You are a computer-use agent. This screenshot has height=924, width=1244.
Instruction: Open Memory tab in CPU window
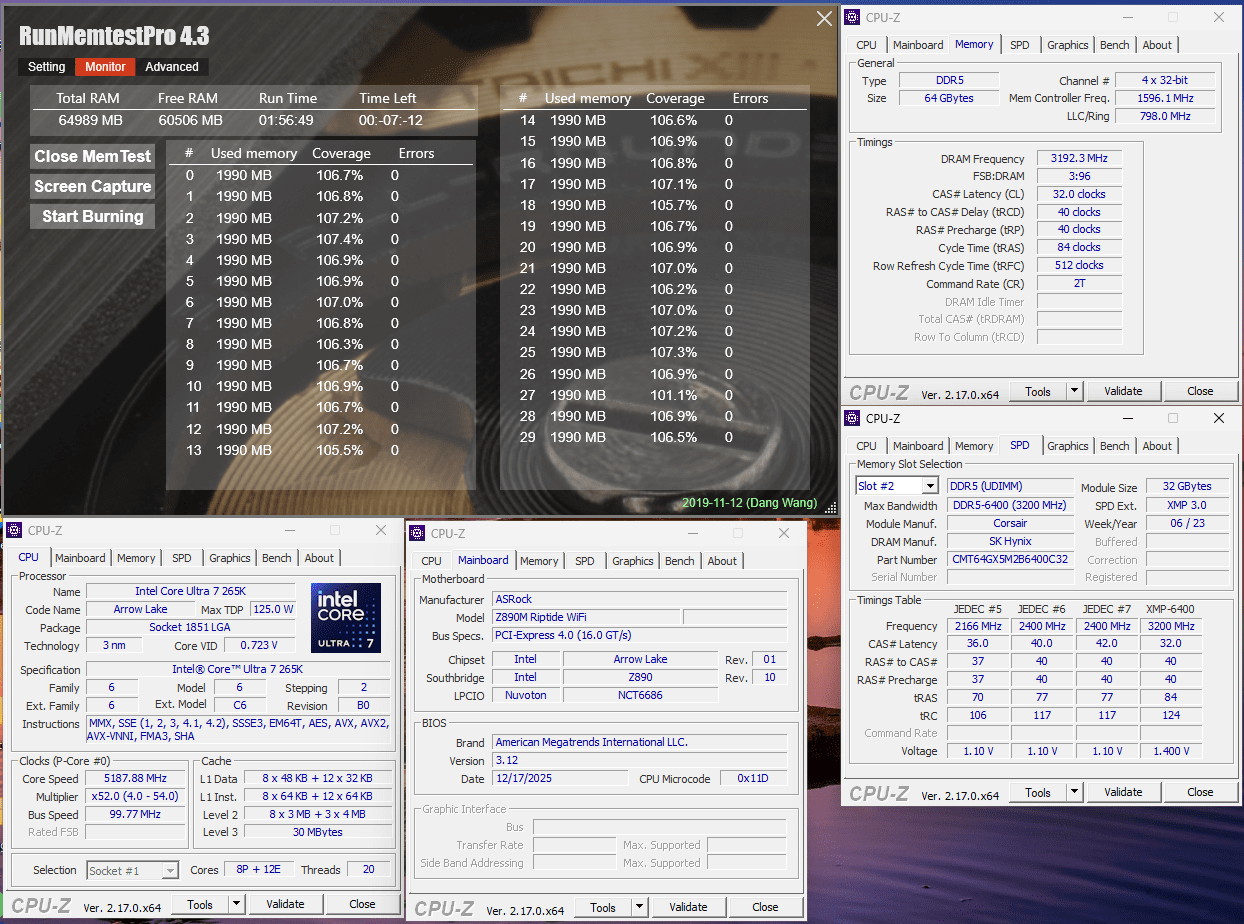pyautogui.click(x=136, y=558)
